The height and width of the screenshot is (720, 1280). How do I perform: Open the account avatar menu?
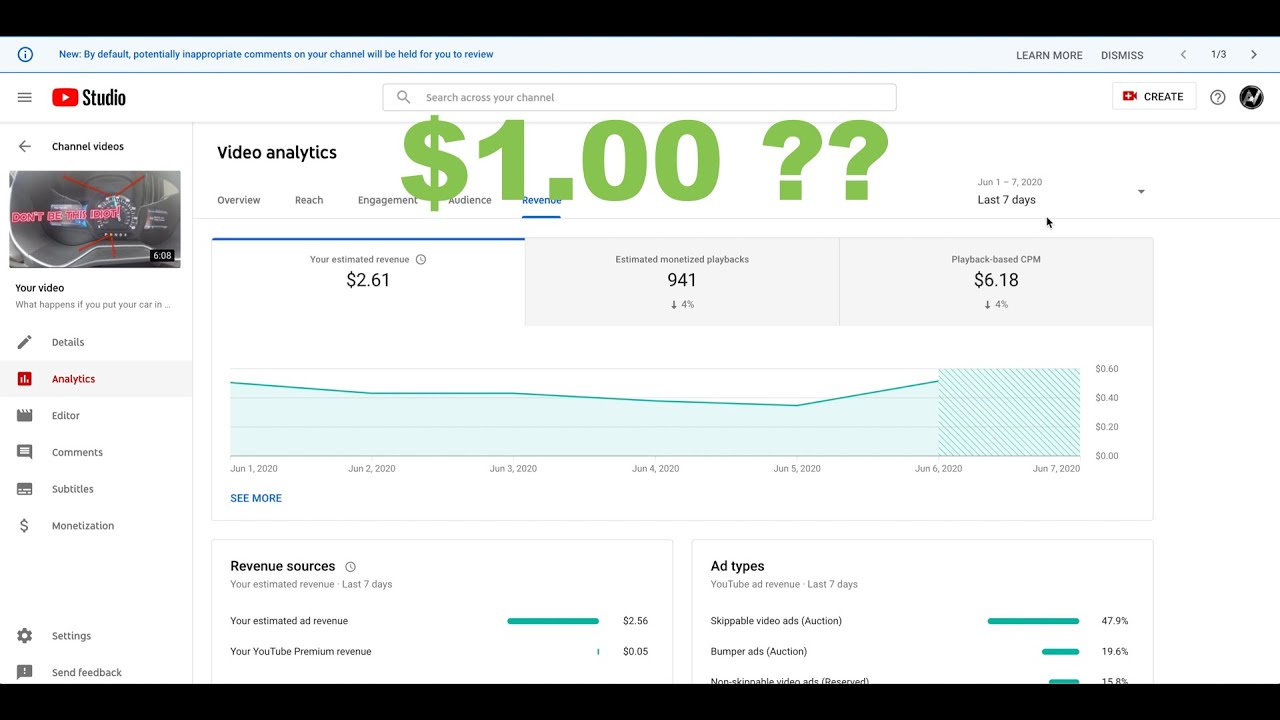pos(1251,97)
